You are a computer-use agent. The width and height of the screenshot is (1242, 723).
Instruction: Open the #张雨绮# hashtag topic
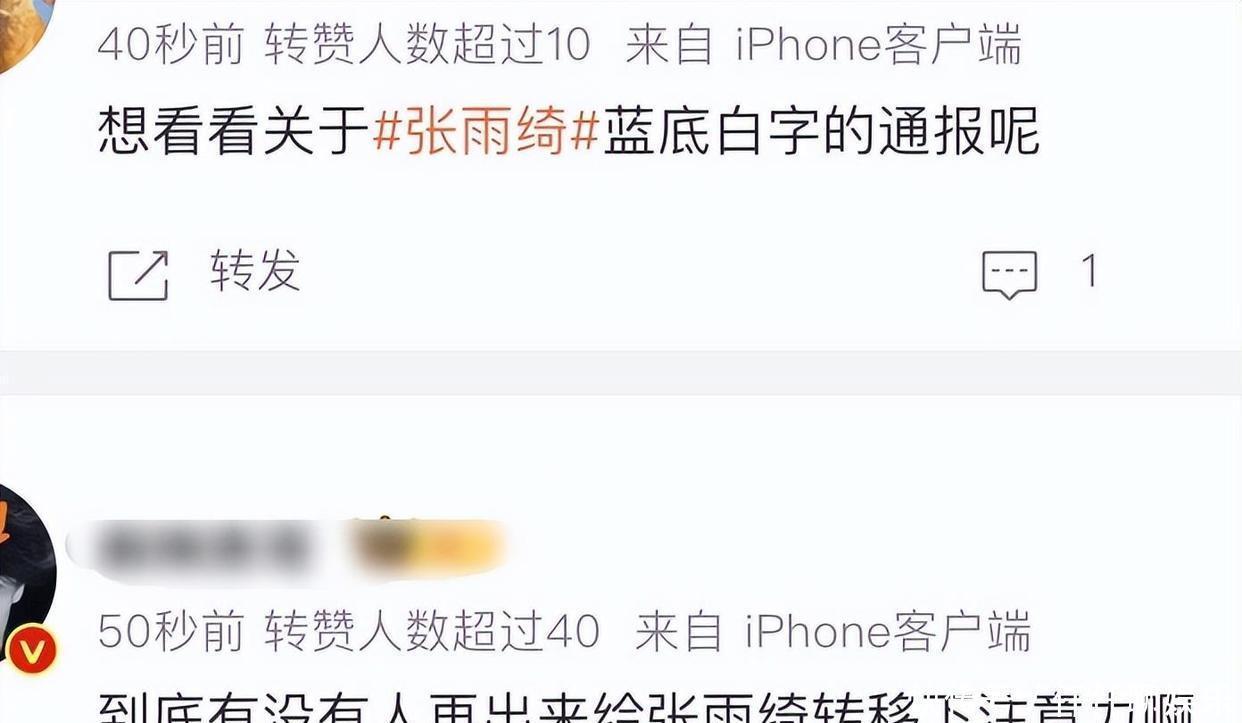486,133
